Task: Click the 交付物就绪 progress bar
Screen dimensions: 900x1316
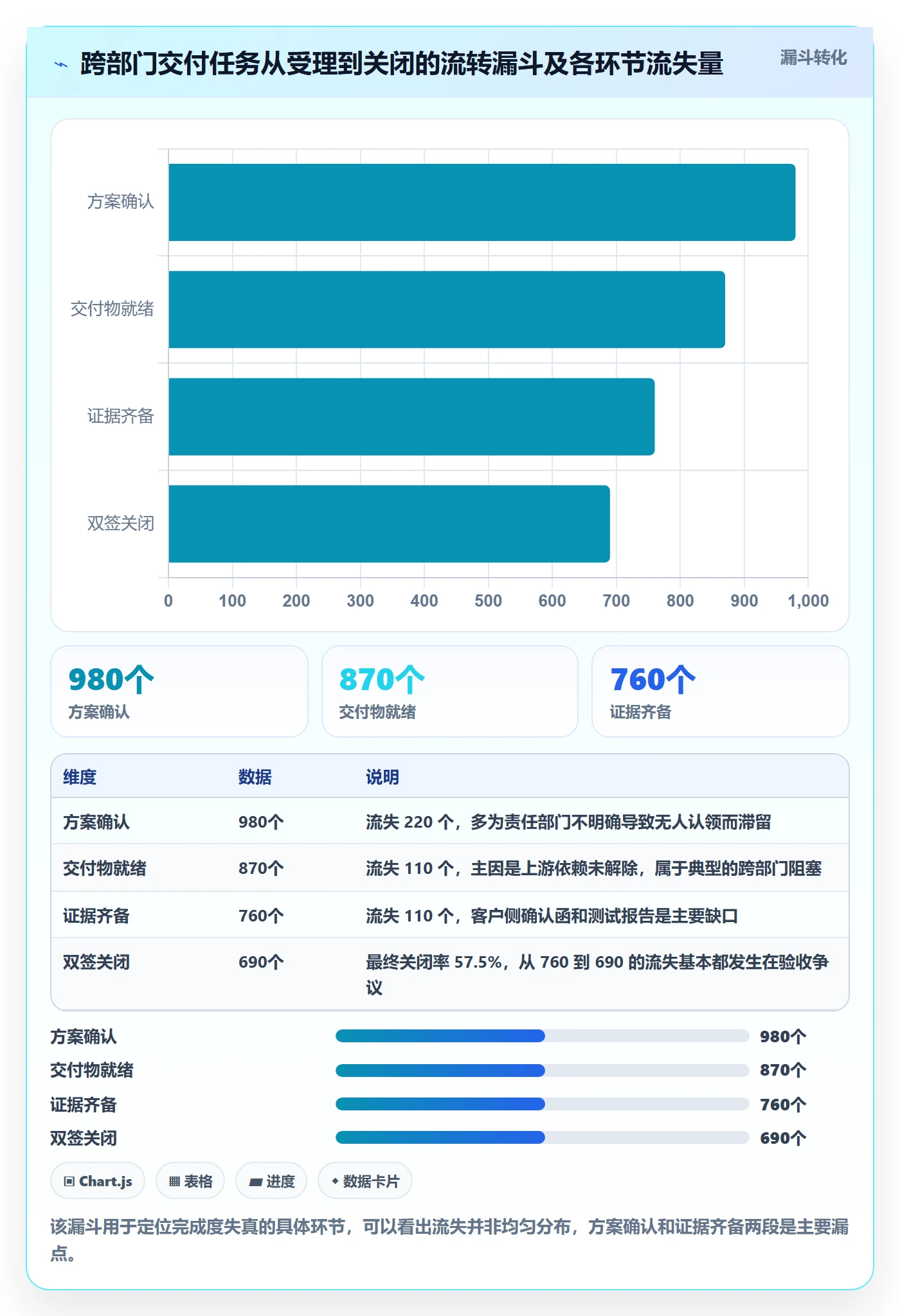Action: point(543,1071)
